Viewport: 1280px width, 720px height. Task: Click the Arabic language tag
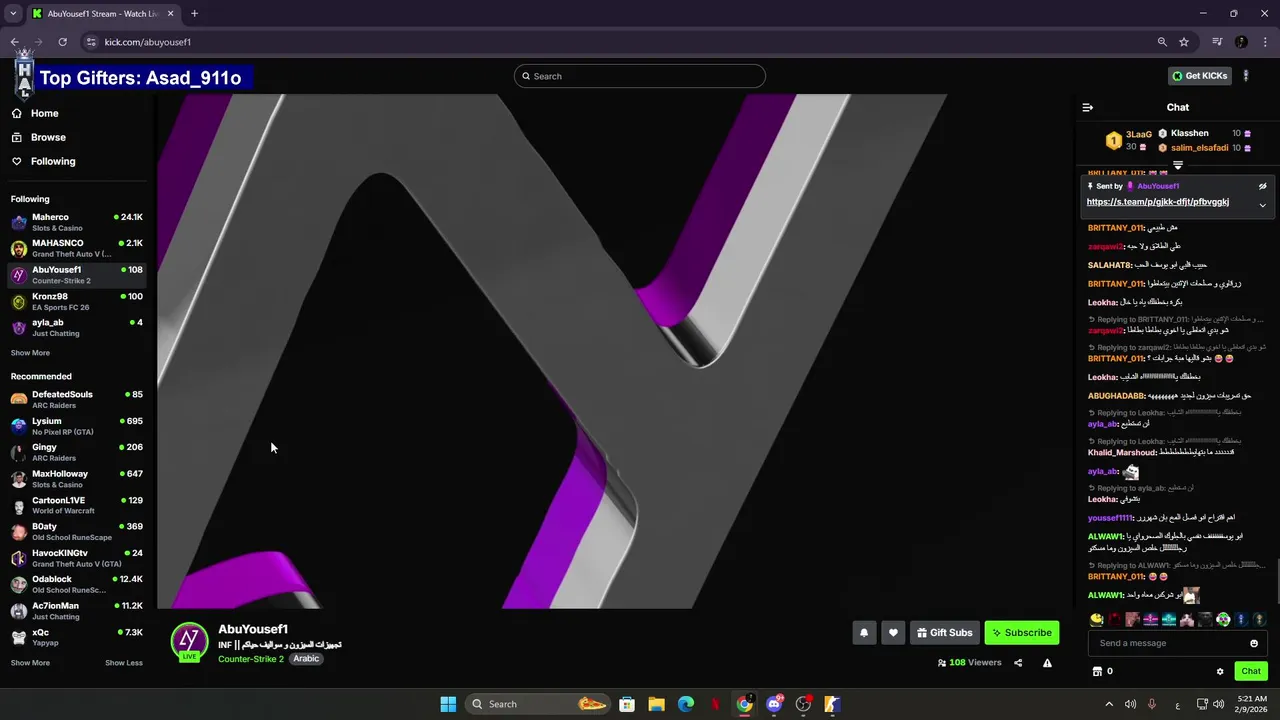pyautogui.click(x=306, y=659)
